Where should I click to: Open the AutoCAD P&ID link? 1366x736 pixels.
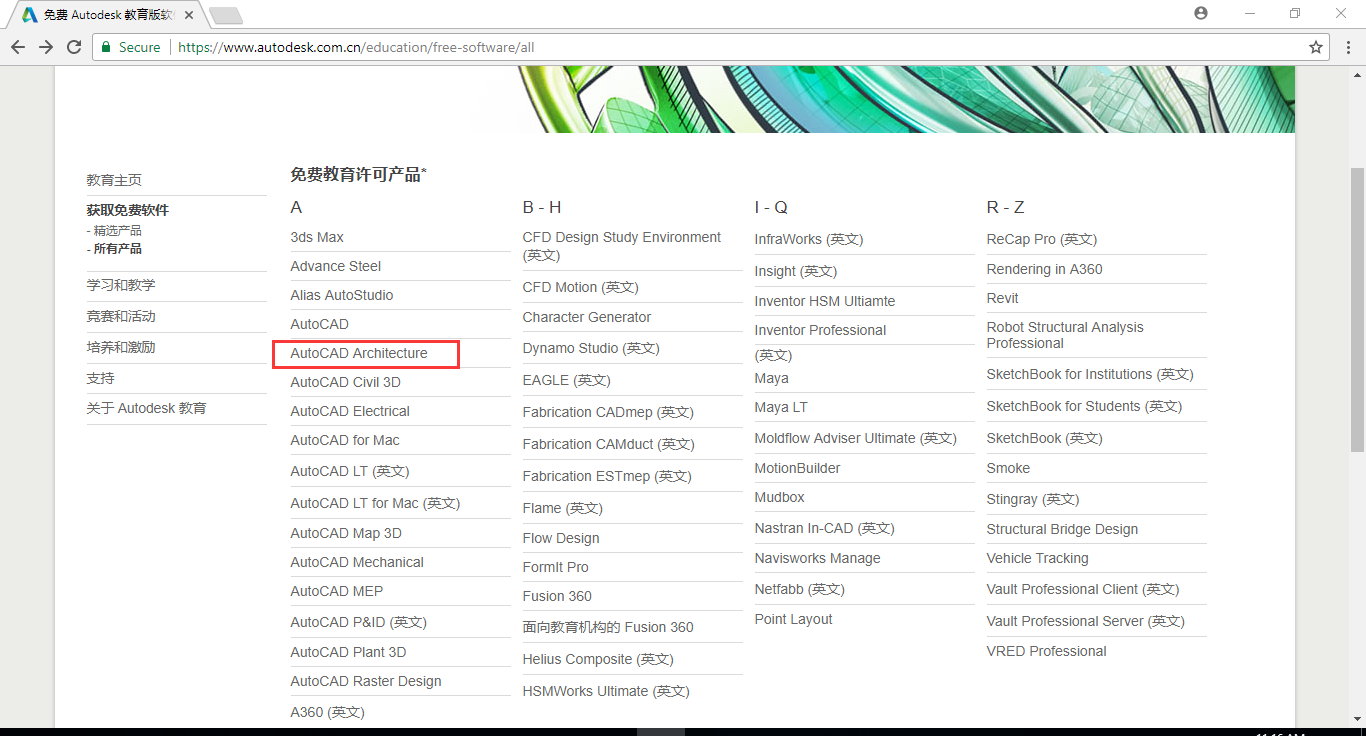(358, 622)
